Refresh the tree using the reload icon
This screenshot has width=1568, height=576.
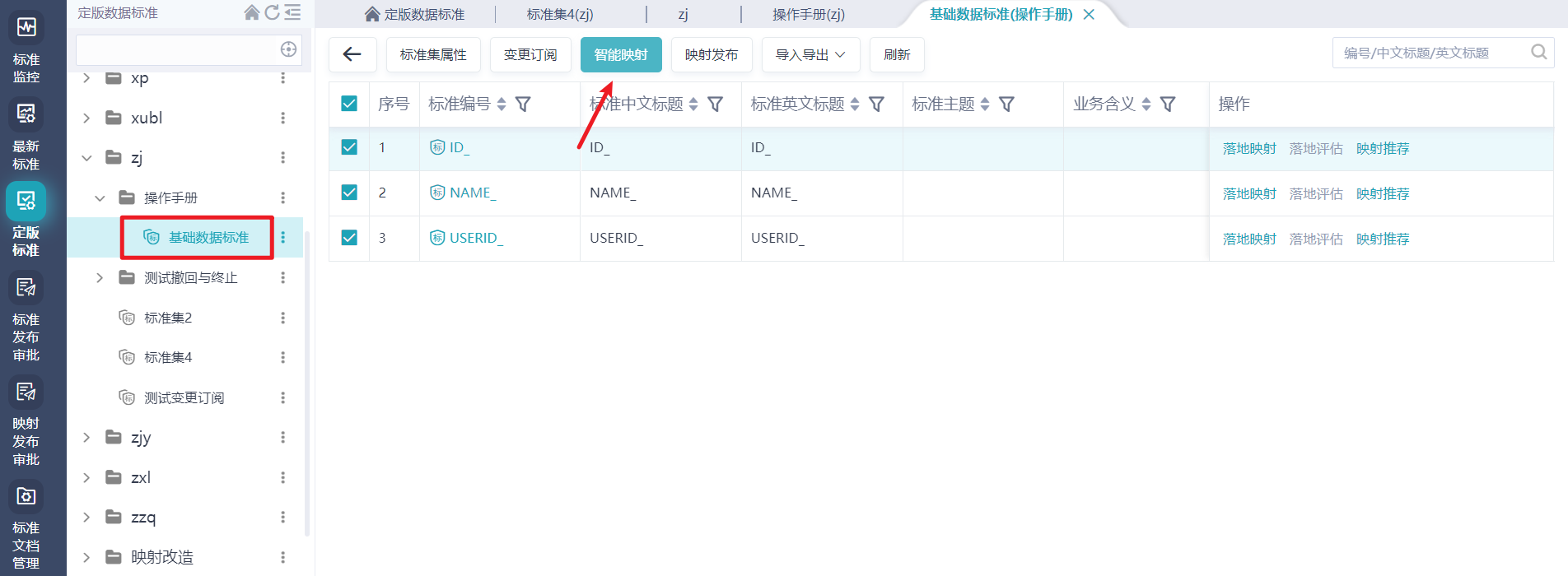272,12
